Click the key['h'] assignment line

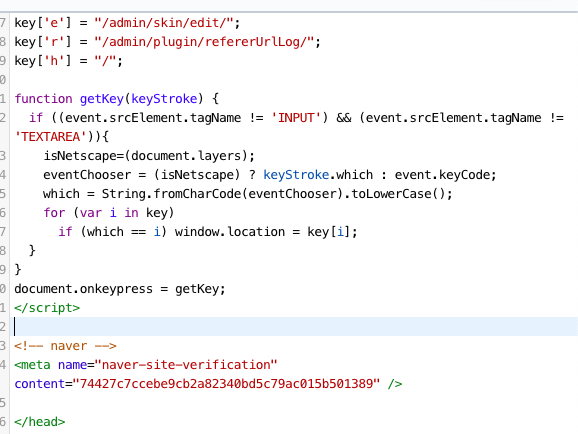pyautogui.click(x=68, y=61)
